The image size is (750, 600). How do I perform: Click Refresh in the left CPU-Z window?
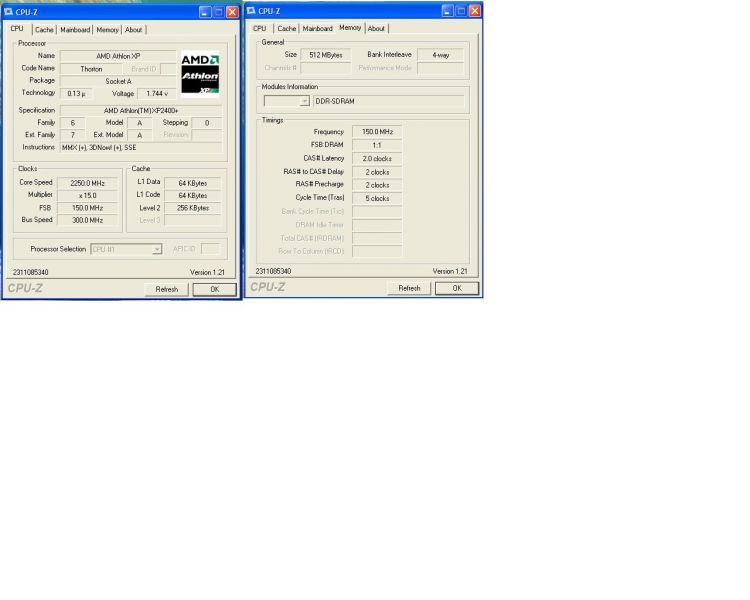click(x=166, y=289)
